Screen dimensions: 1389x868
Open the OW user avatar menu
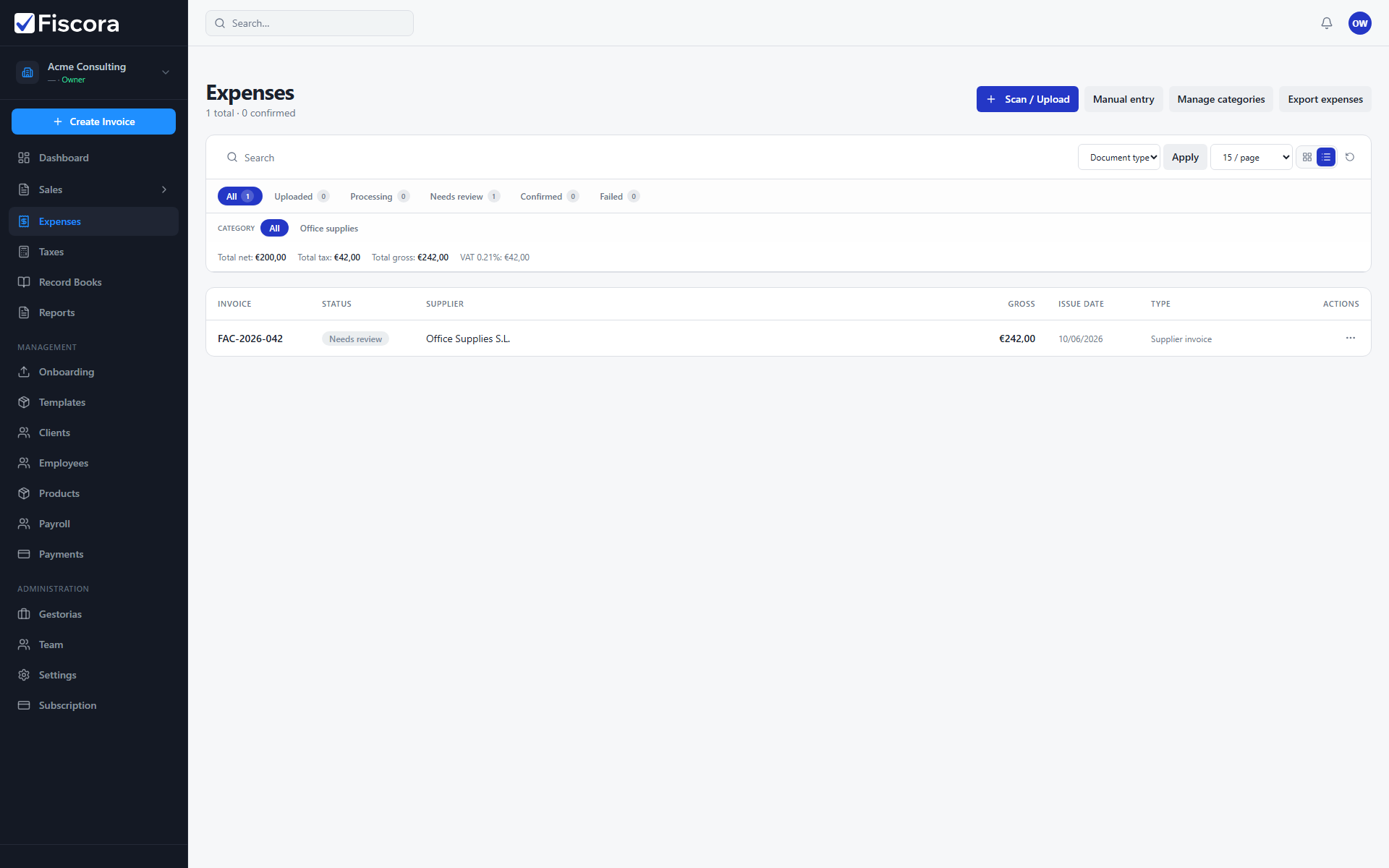(1360, 23)
